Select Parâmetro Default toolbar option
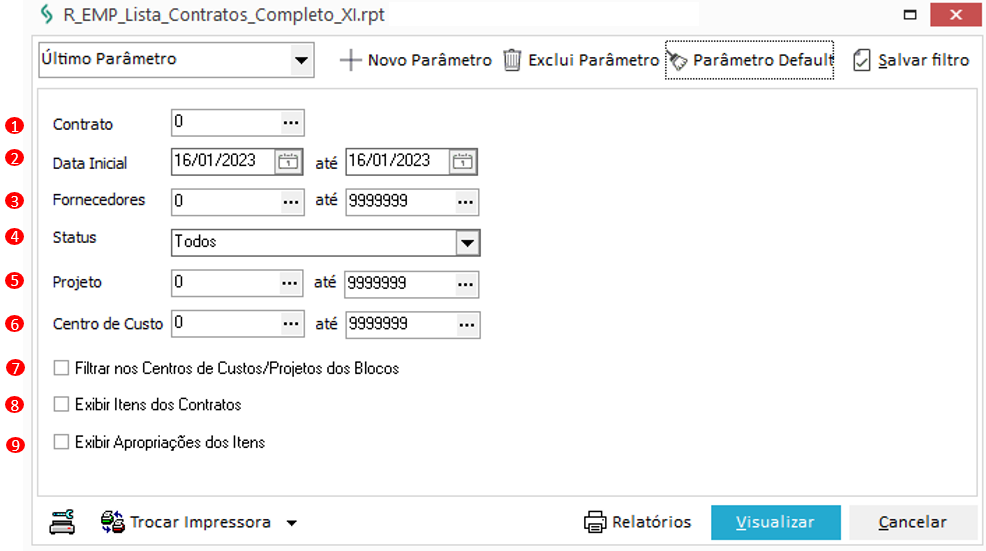 coord(749,60)
